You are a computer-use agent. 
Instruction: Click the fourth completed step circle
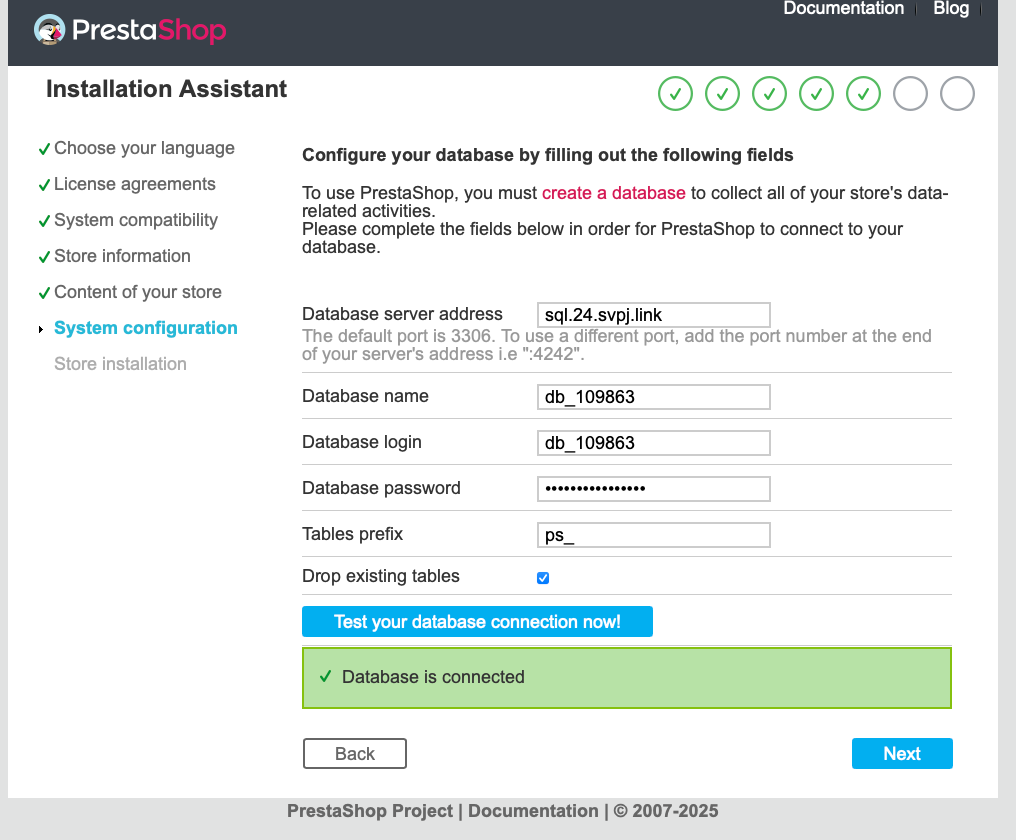click(816, 94)
